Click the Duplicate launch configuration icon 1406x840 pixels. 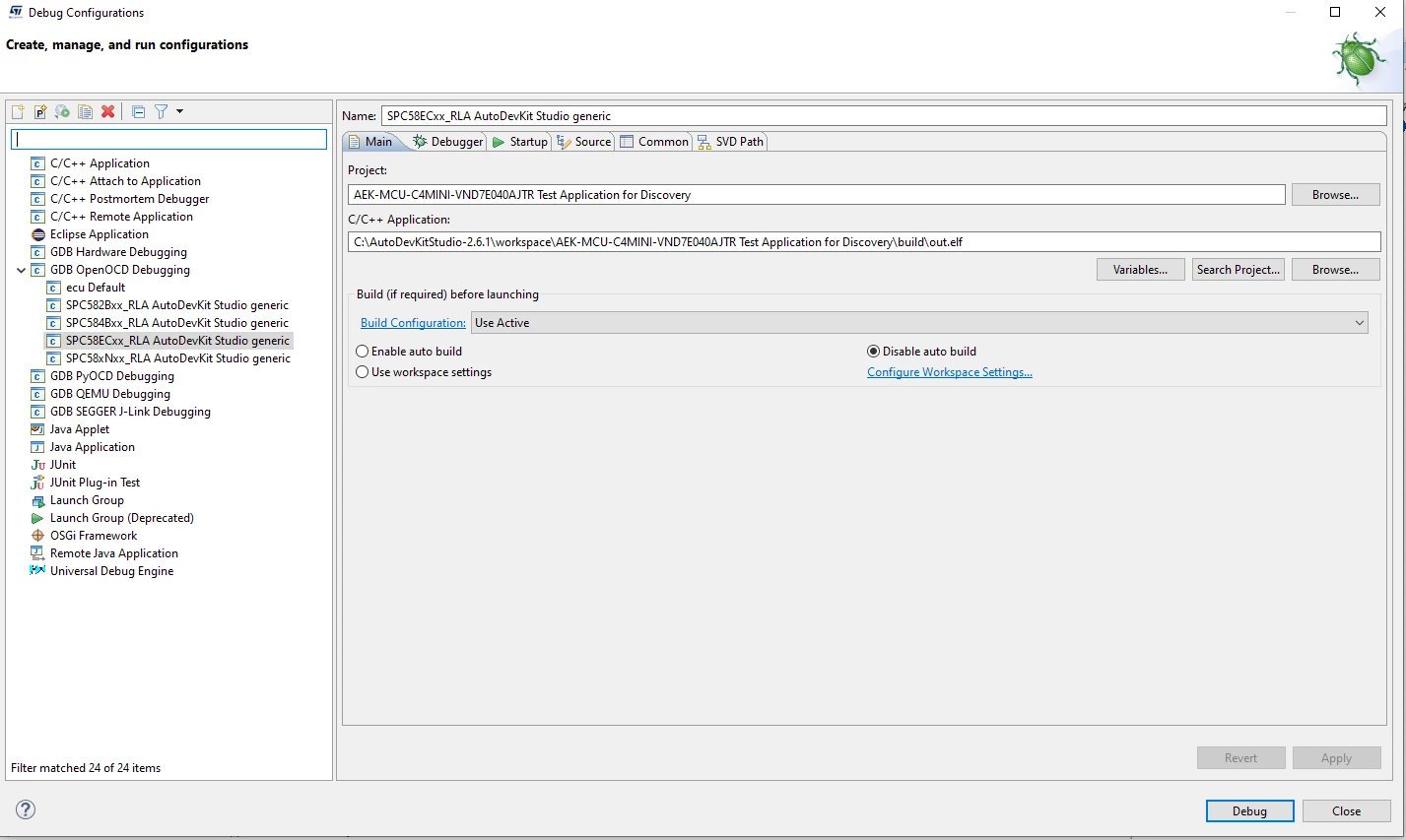(x=85, y=112)
